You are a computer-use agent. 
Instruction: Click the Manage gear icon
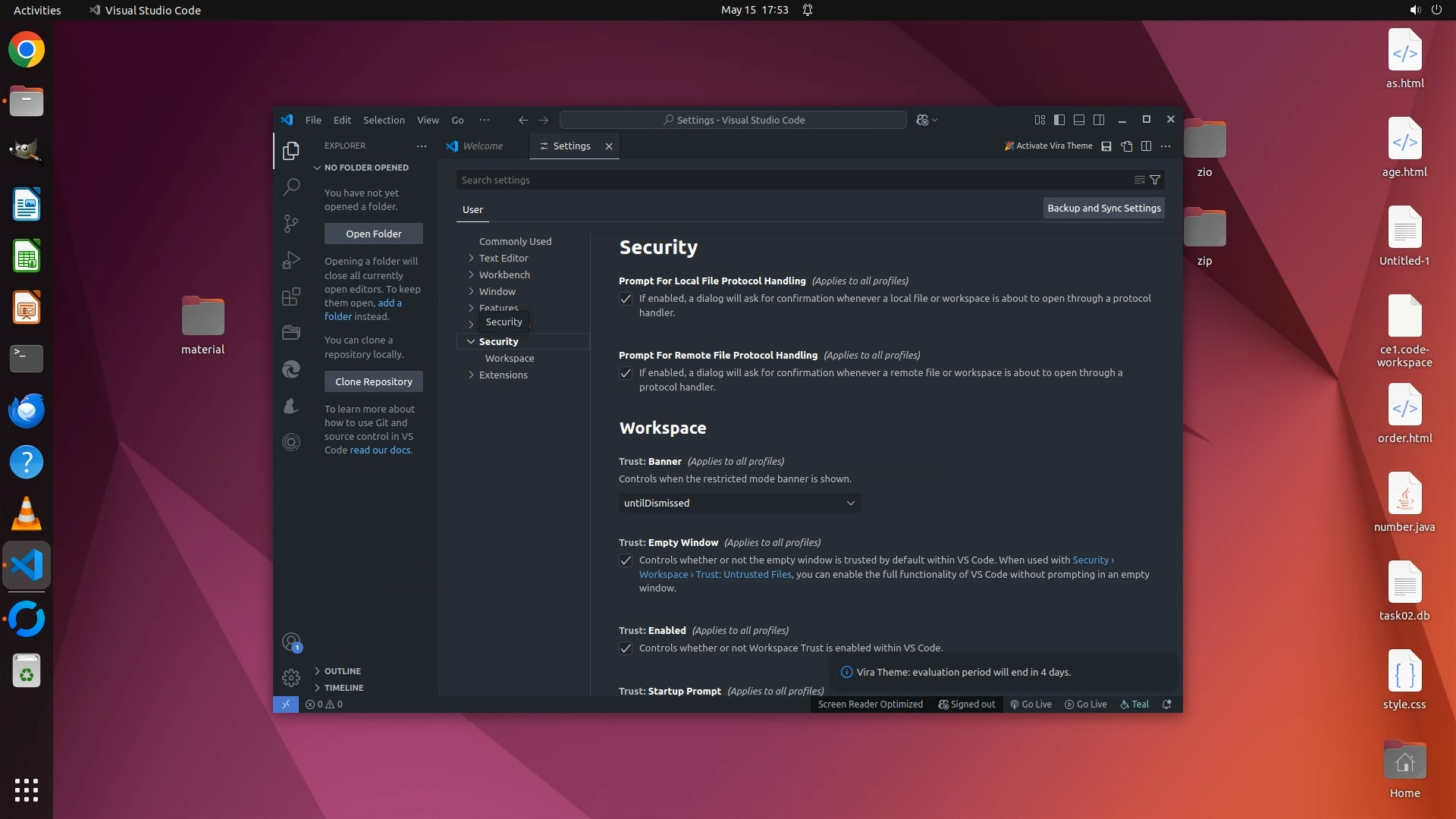291,677
